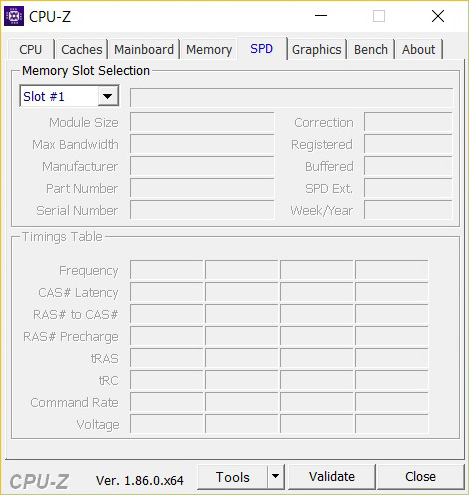
Task: Open the Slot #1 dropdown arrow
Action: click(x=108, y=97)
